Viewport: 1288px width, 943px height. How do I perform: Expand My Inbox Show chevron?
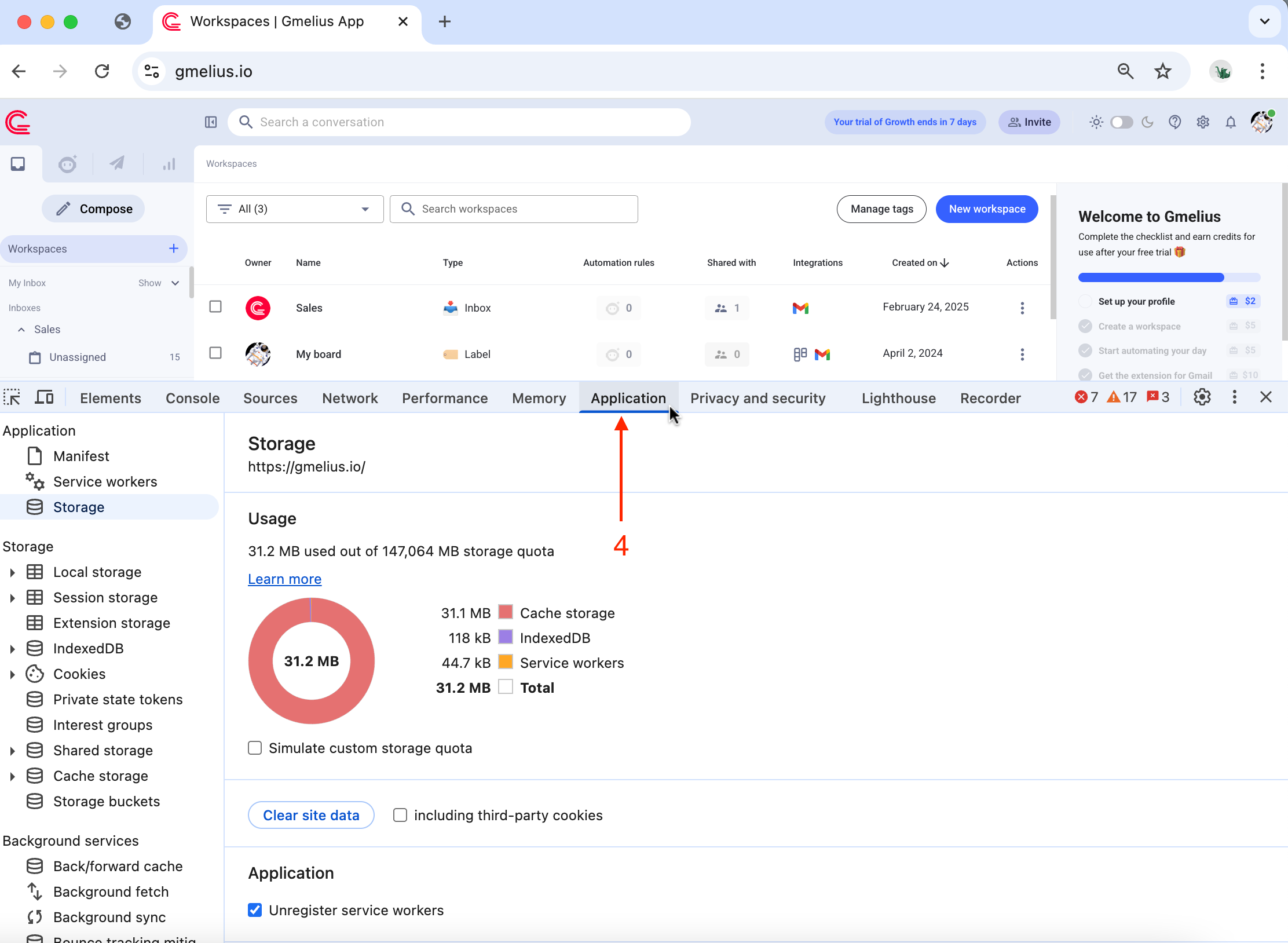point(175,283)
